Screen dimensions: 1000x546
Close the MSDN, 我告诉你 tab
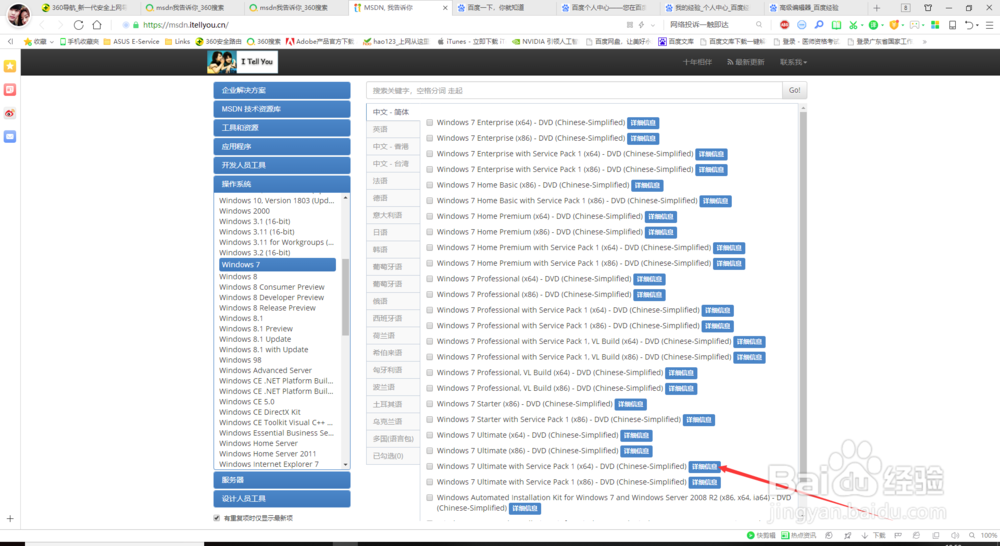pyautogui.click(x=445, y=8)
